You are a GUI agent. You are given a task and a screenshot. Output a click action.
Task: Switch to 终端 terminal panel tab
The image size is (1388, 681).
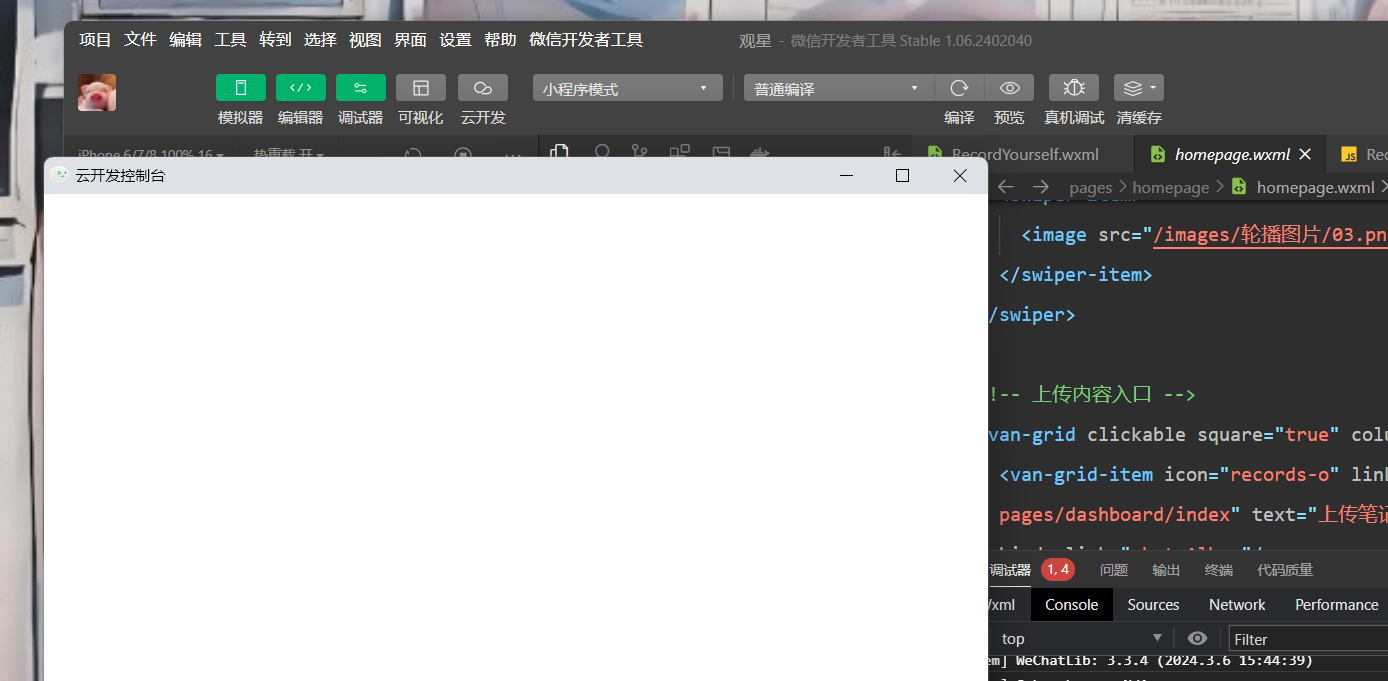(1219, 570)
